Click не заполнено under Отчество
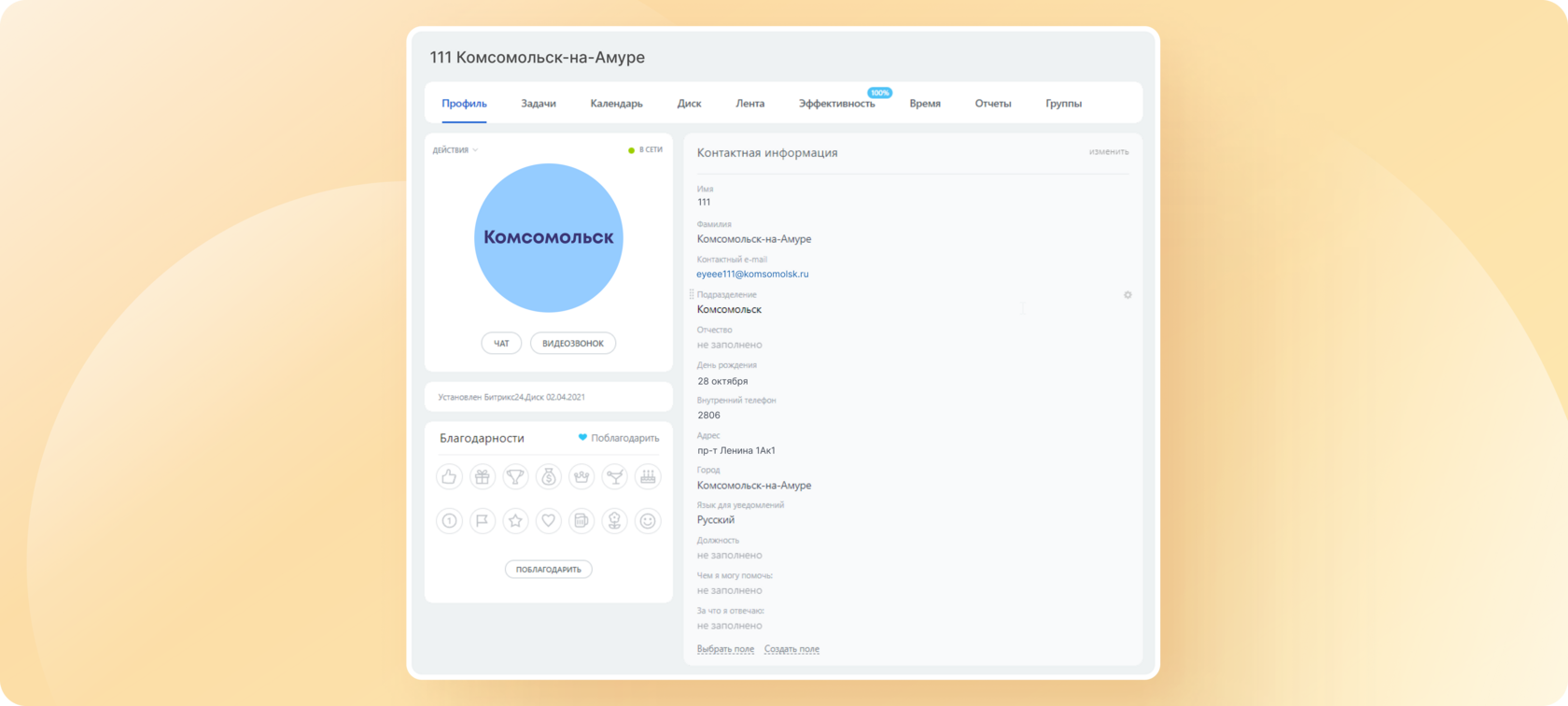 pos(729,346)
